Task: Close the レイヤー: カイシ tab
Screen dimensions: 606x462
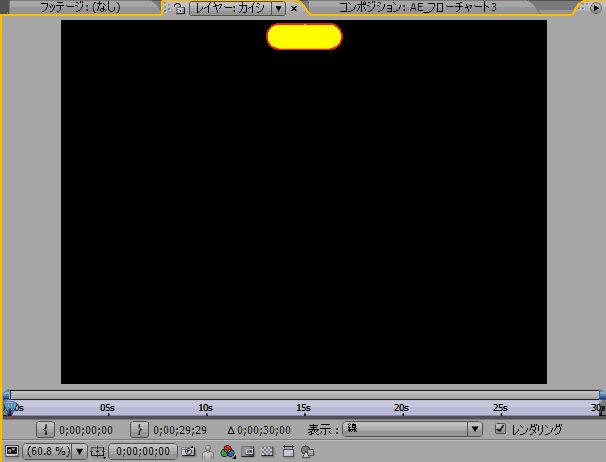Action: 294,8
